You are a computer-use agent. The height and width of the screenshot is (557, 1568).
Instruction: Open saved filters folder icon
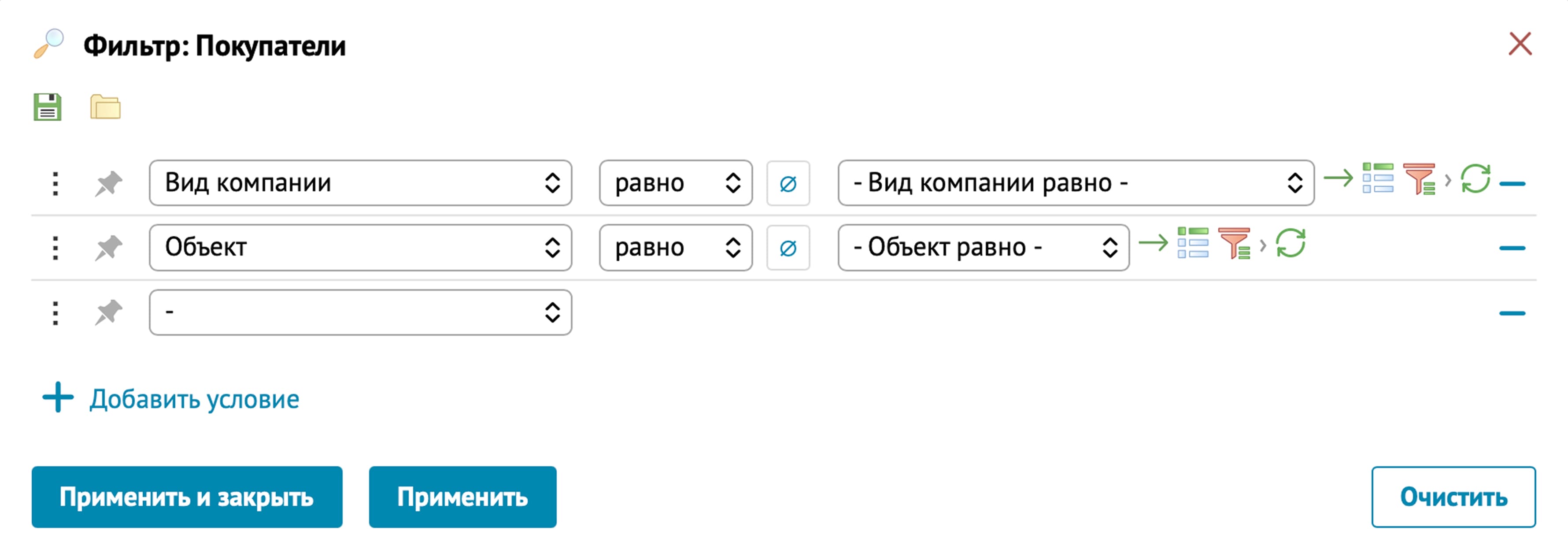105,107
